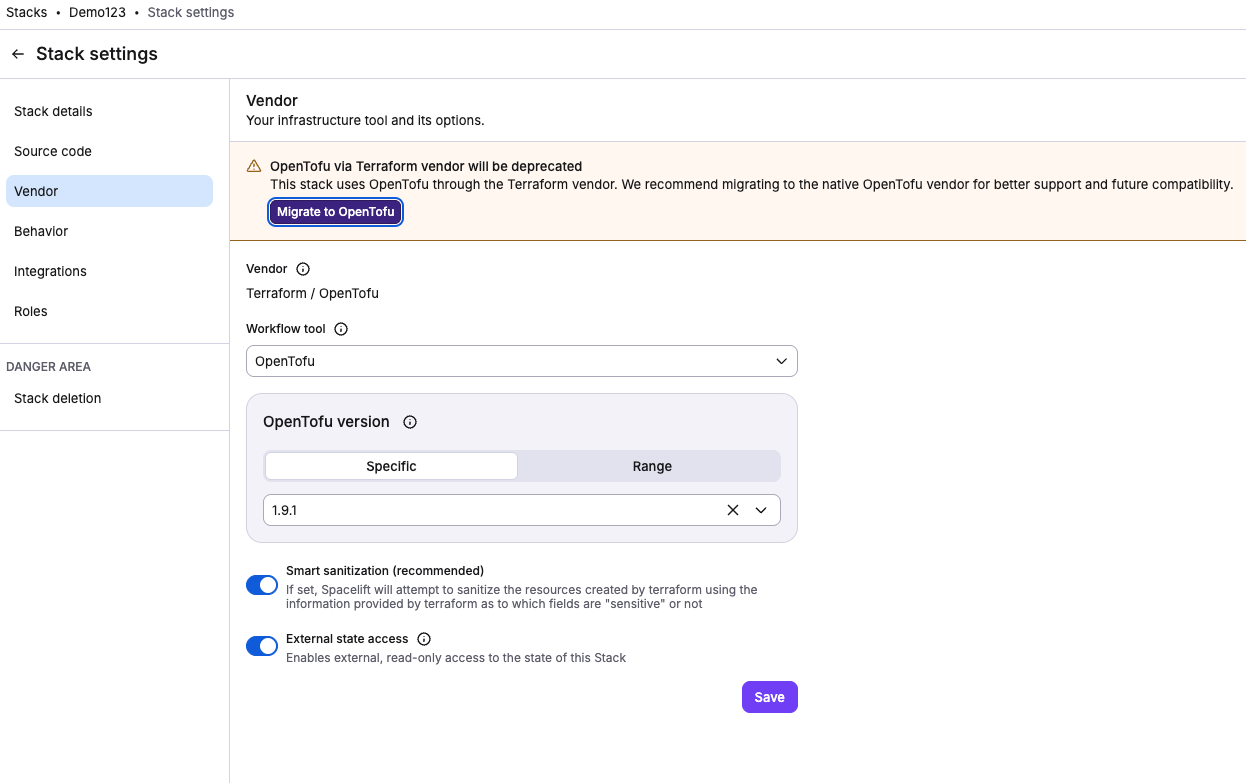Open Demo123 breadcrumb link
Screen dimensions: 1246x783
pos(97,13)
